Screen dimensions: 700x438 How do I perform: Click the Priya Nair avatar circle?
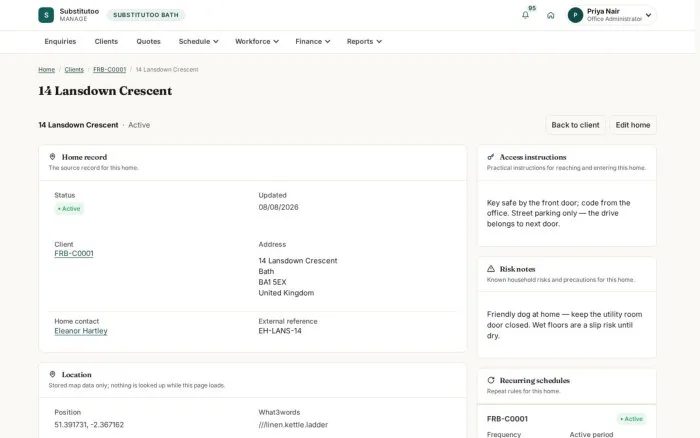pos(575,15)
